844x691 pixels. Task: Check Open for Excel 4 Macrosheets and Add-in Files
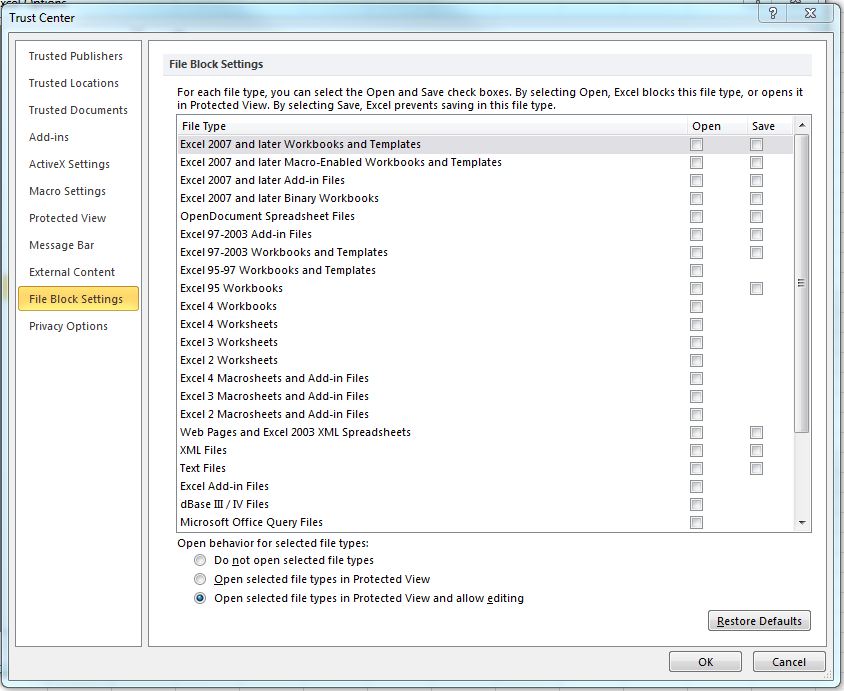click(x=697, y=378)
